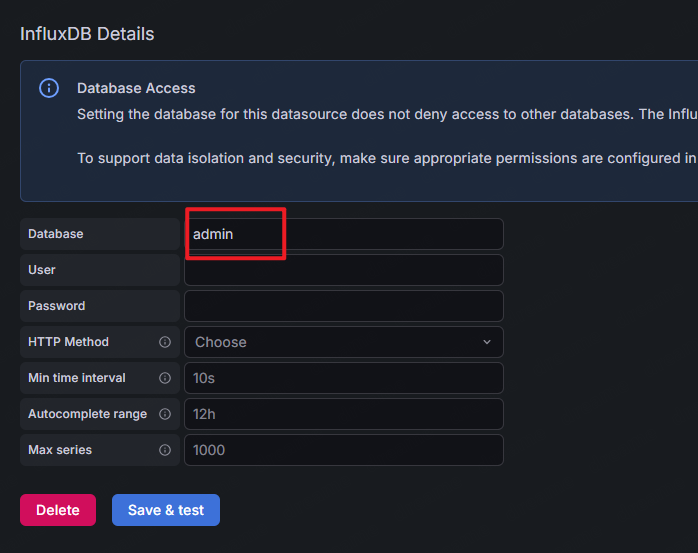
Task: Click the Max series info icon
Action: [165, 450]
